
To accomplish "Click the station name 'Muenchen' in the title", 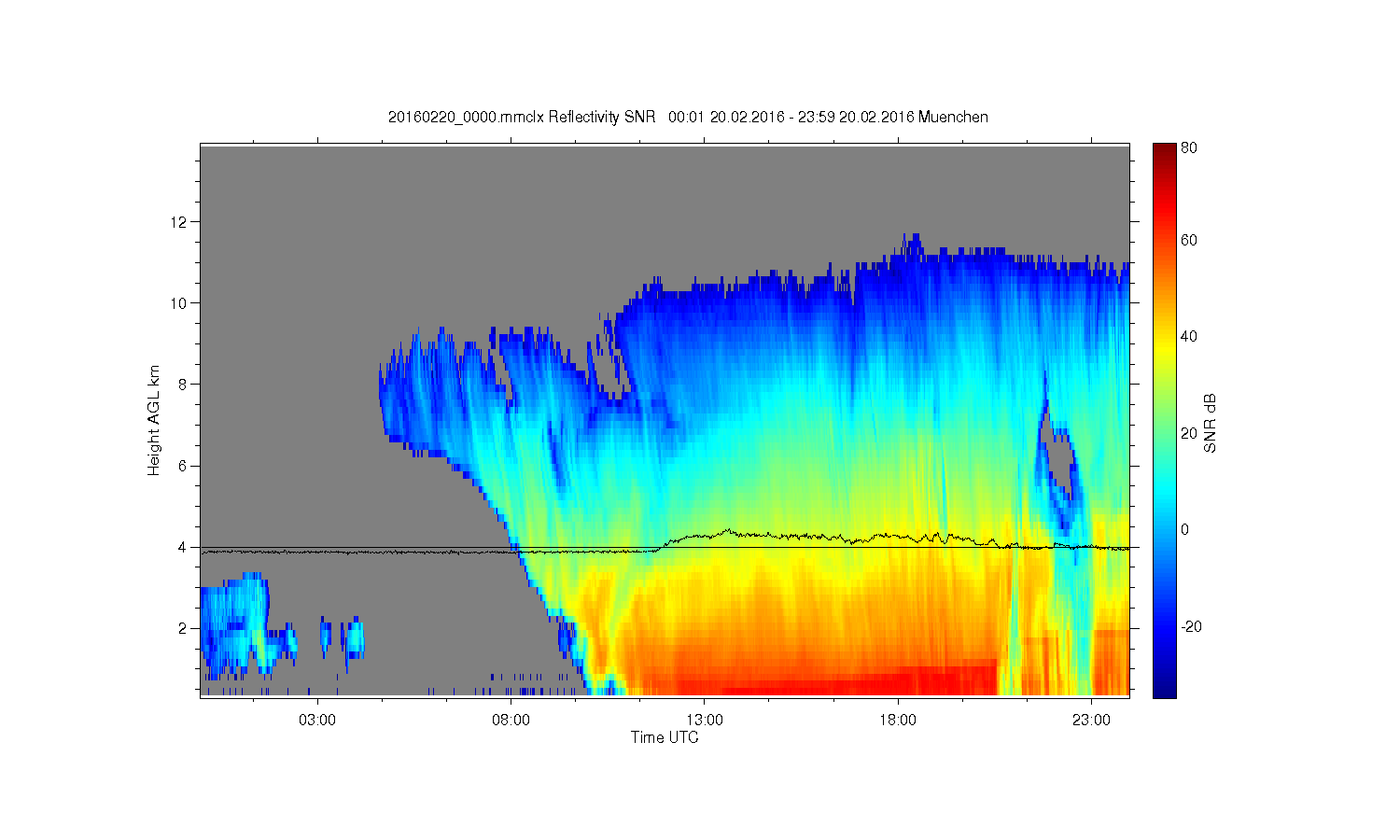I will pos(954,118).
